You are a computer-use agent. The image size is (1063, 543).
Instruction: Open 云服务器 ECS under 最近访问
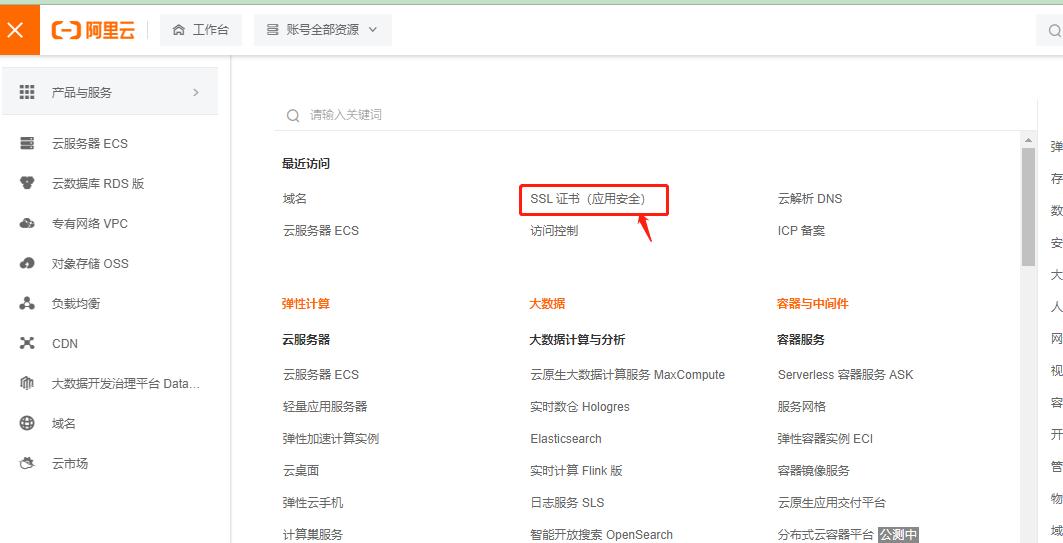pyautogui.click(x=321, y=230)
